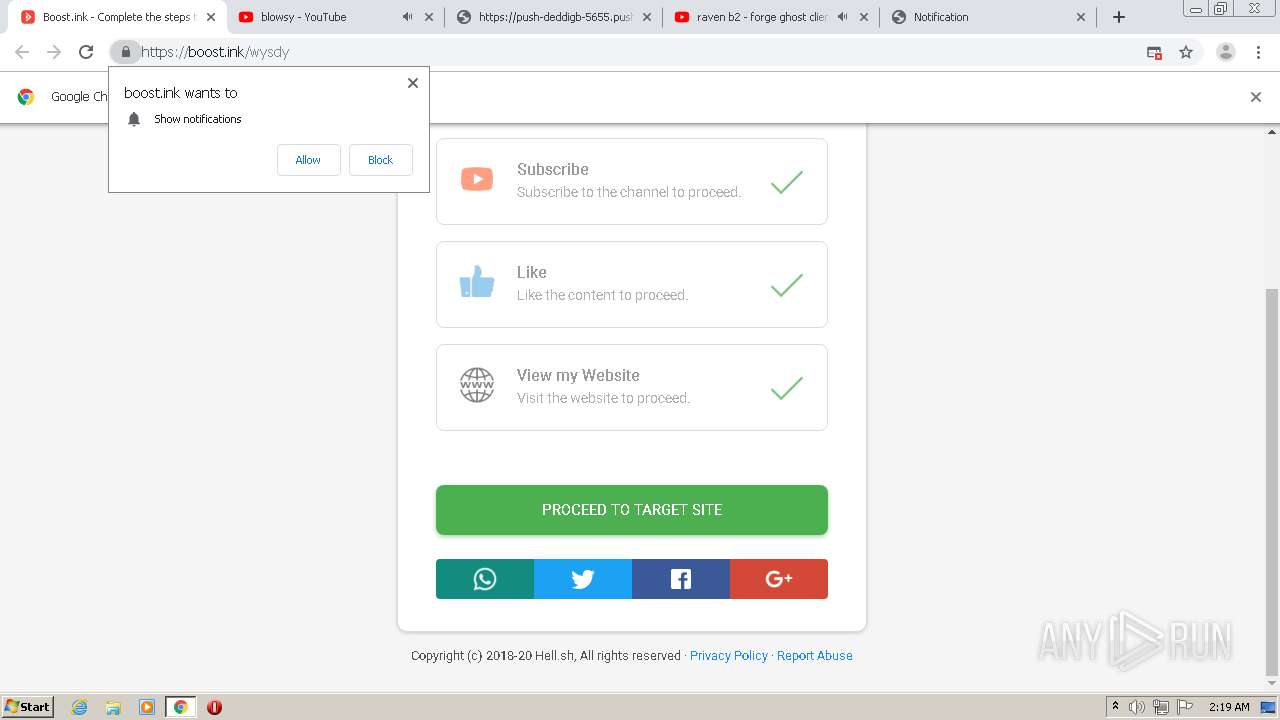Close the Google Chrome info bar
The height and width of the screenshot is (720, 1280).
tap(1256, 97)
